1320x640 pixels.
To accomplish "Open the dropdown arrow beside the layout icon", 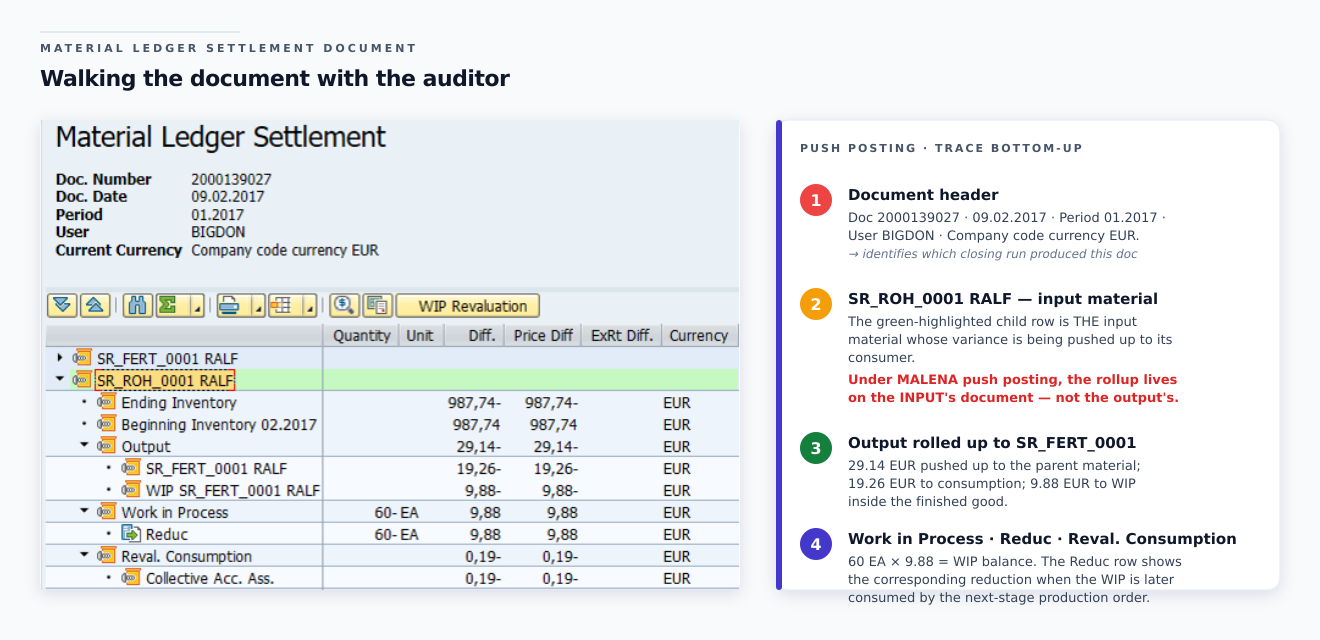I will [310, 305].
